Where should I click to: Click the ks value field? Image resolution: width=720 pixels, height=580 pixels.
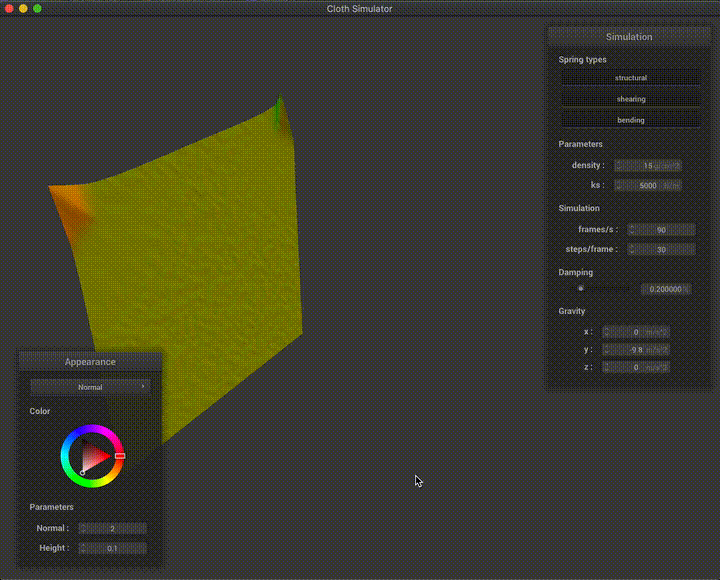(x=648, y=186)
